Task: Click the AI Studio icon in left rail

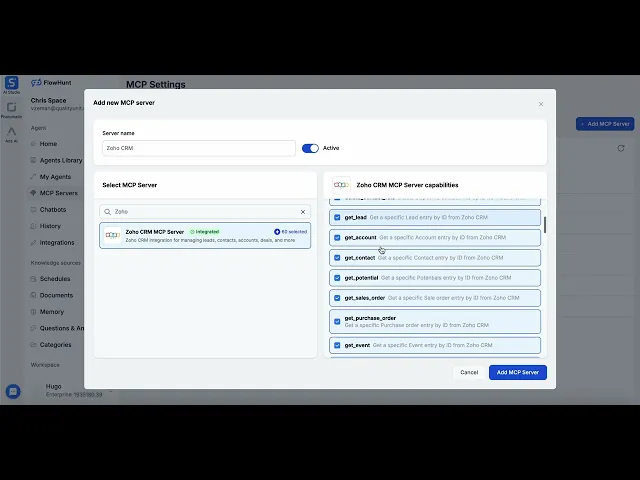Action: pyautogui.click(x=11, y=83)
